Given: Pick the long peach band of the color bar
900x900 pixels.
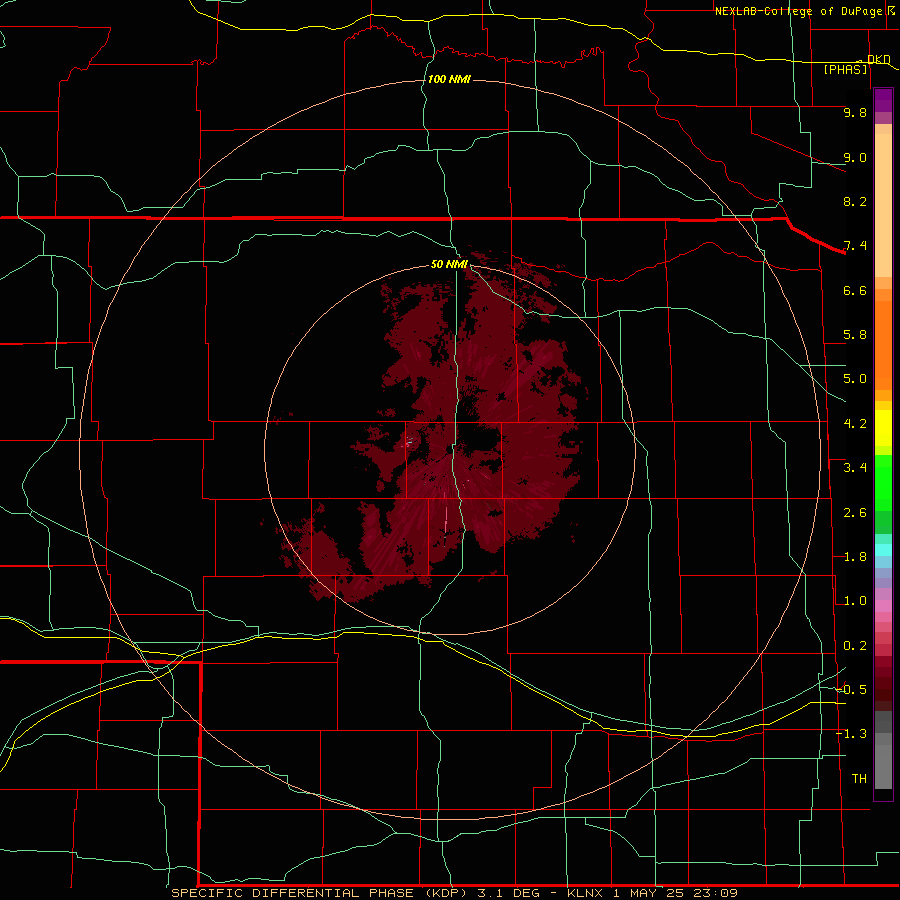Looking at the screenshot, I should (x=883, y=205).
